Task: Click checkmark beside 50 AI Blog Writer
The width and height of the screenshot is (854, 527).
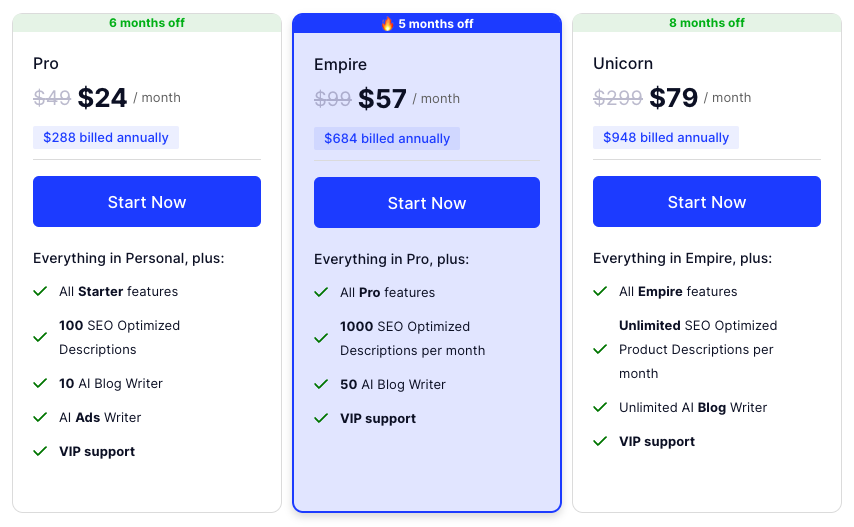Action: point(321,384)
